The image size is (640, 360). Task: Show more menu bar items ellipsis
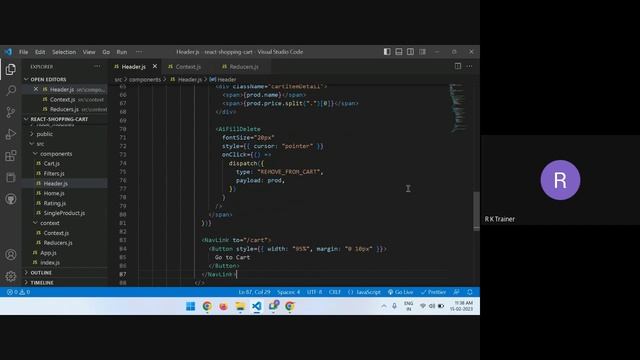pyautogui.click(x=139, y=52)
